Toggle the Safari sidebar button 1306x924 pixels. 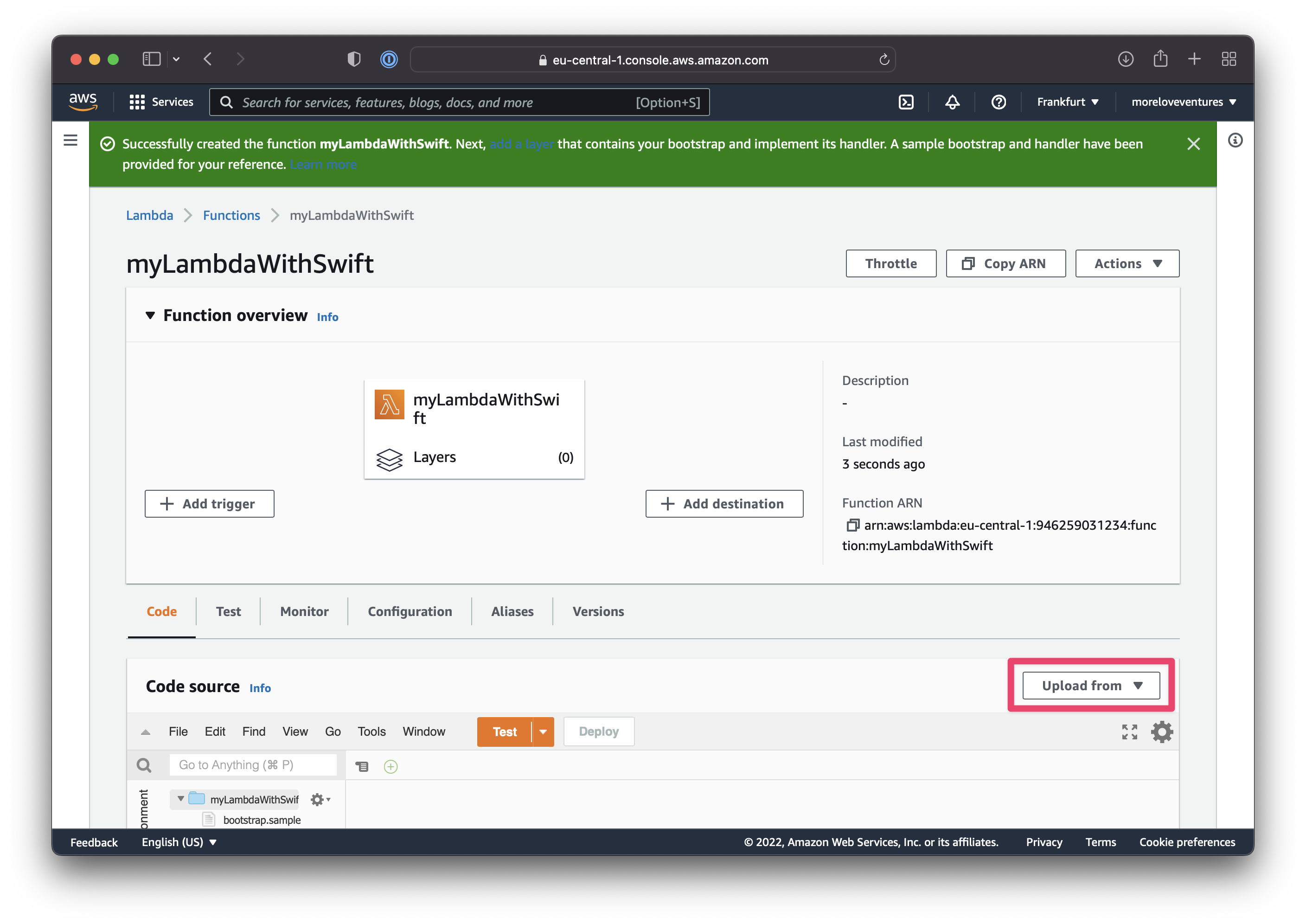(151, 59)
